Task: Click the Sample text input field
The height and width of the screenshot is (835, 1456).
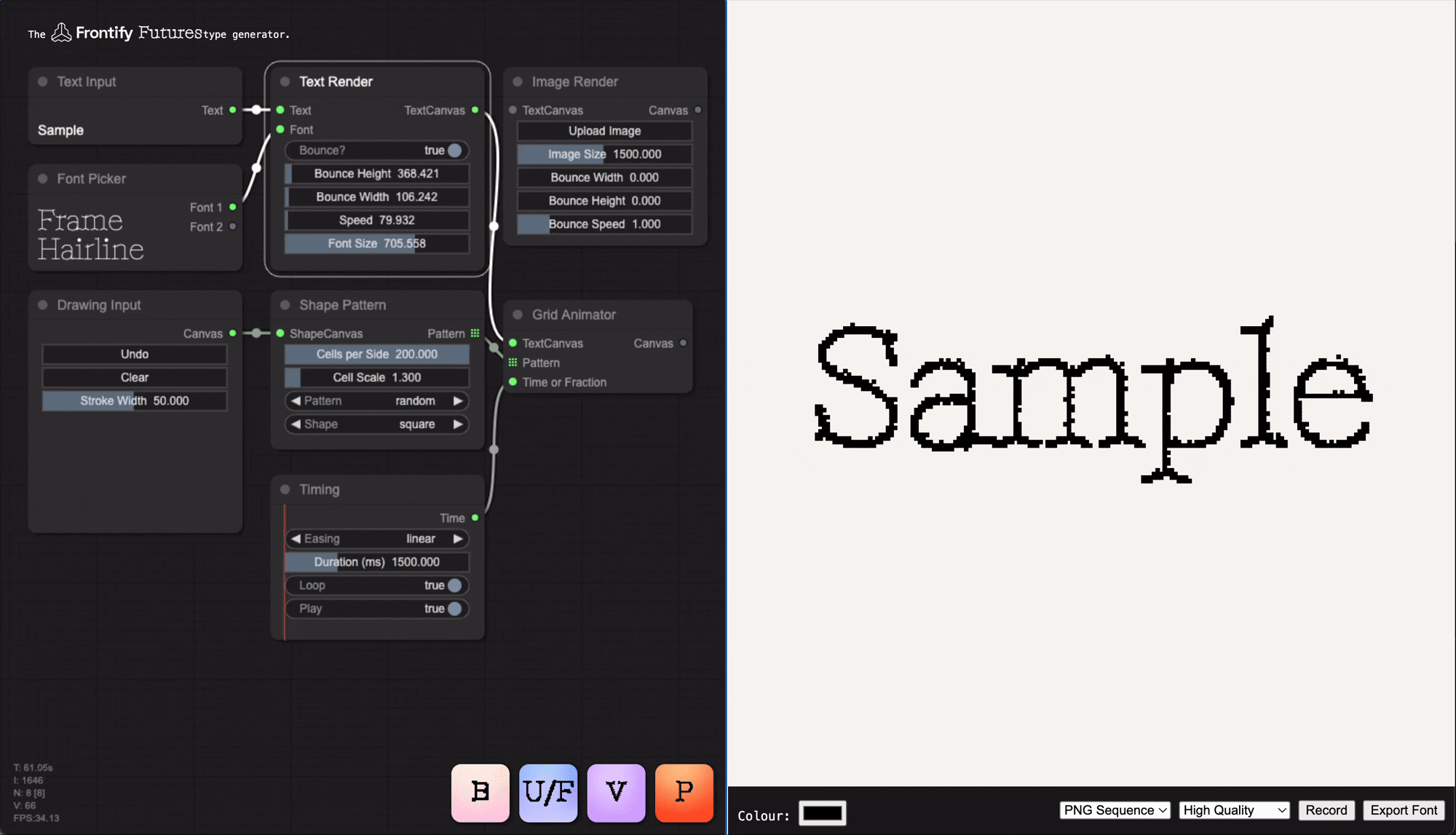Action: [x=61, y=130]
